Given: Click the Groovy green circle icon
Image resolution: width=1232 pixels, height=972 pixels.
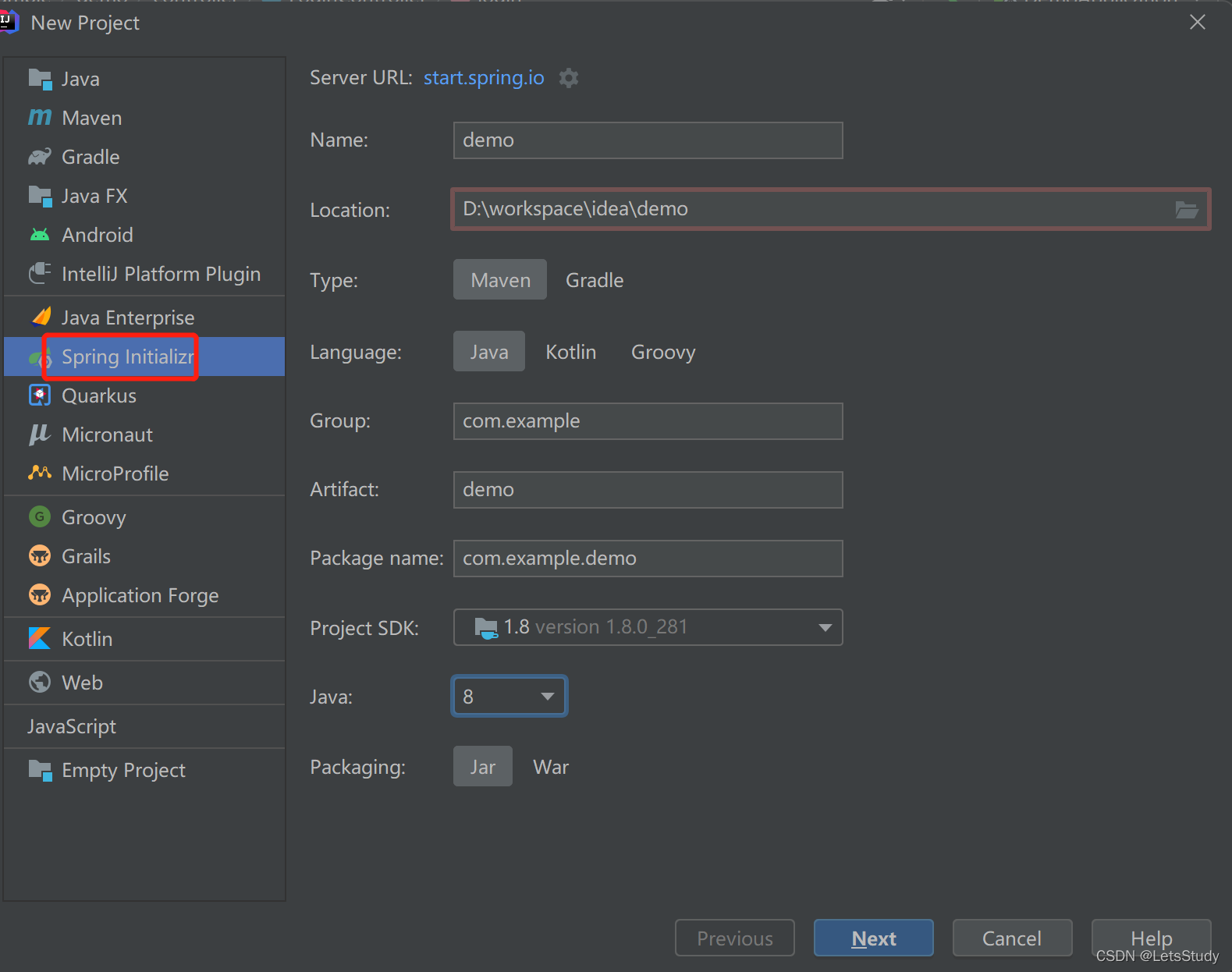Looking at the screenshot, I should (40, 516).
